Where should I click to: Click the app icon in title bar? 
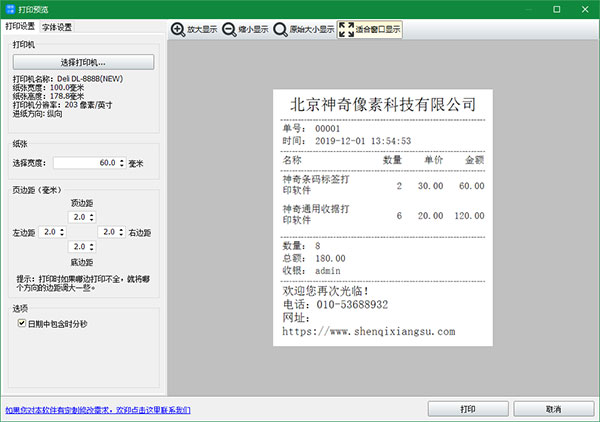[x=10, y=9]
